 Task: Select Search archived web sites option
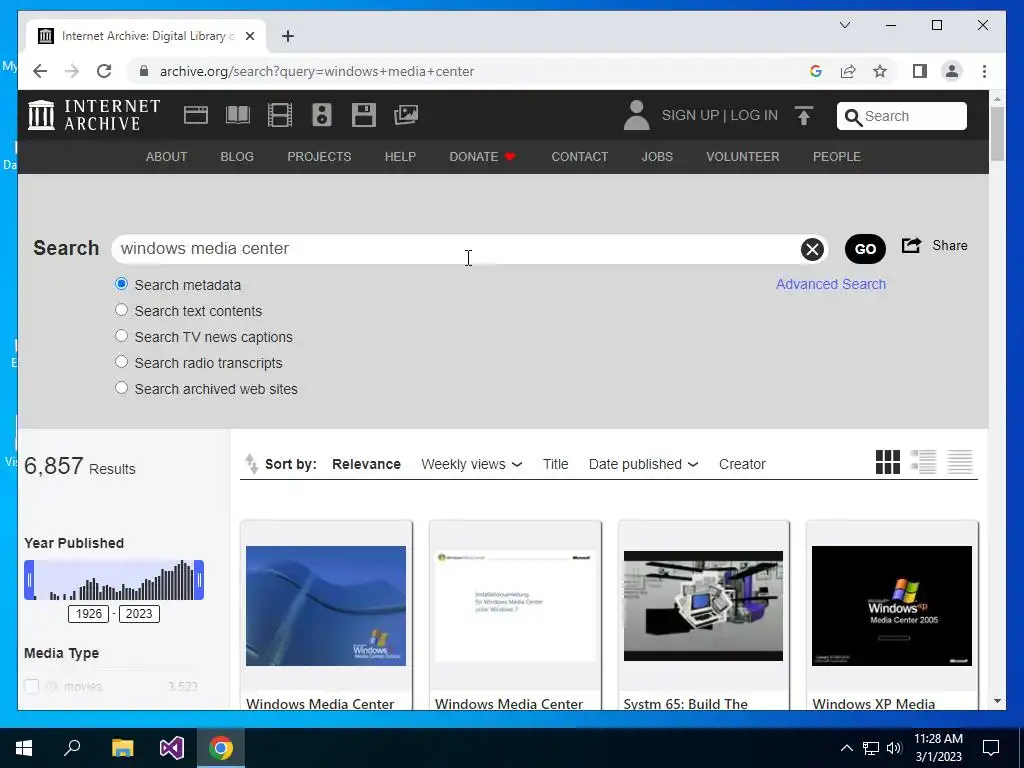[121, 388]
